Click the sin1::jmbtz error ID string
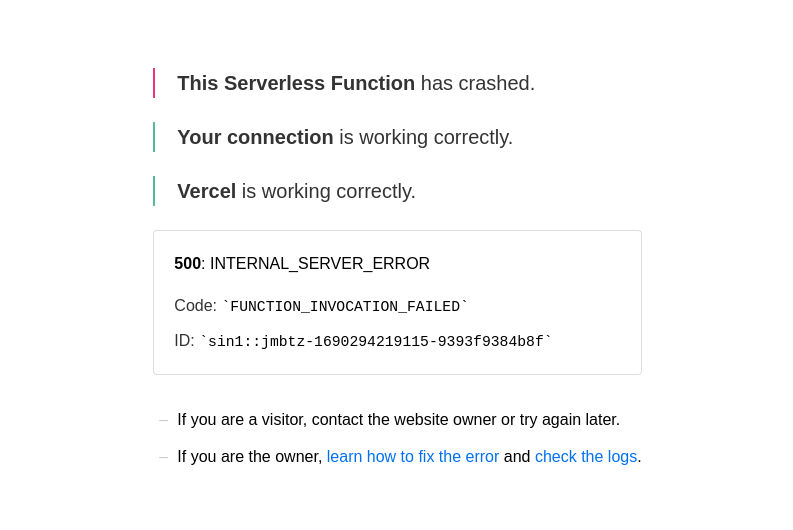This screenshot has width=793, height=530. [376, 341]
